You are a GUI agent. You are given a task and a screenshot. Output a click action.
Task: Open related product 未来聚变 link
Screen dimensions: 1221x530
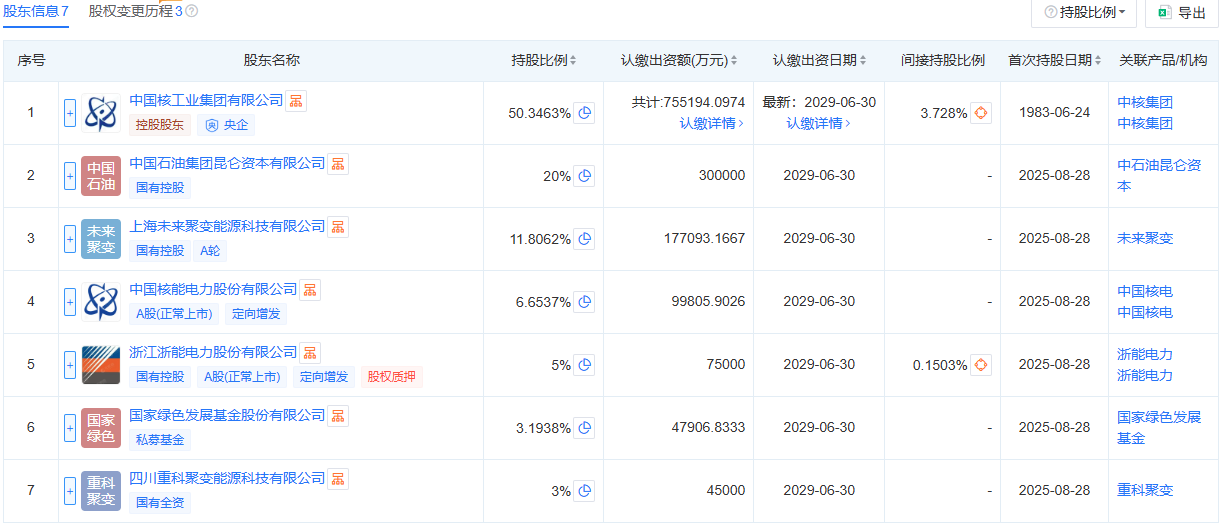point(1145,239)
